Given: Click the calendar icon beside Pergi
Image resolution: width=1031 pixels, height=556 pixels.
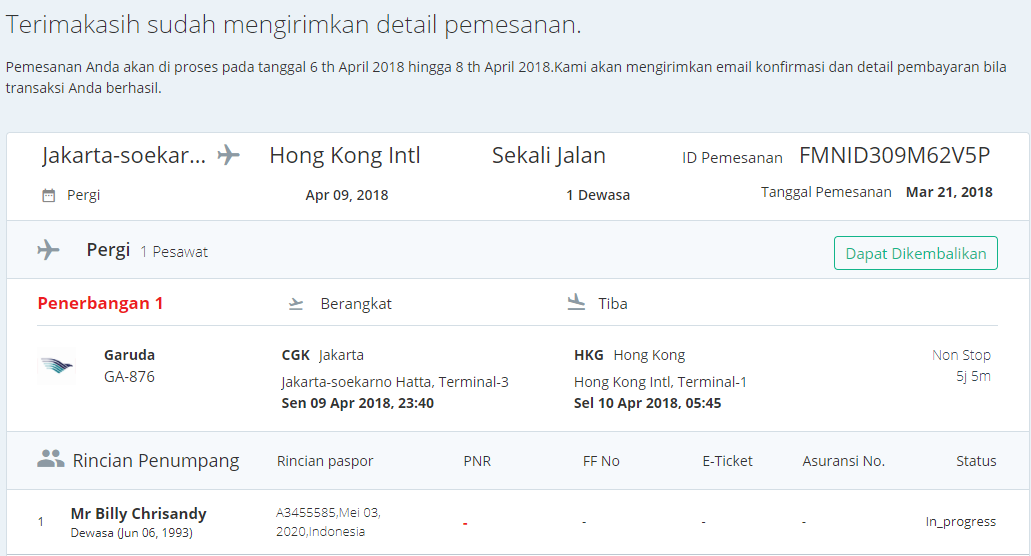Looking at the screenshot, I should point(48,196).
